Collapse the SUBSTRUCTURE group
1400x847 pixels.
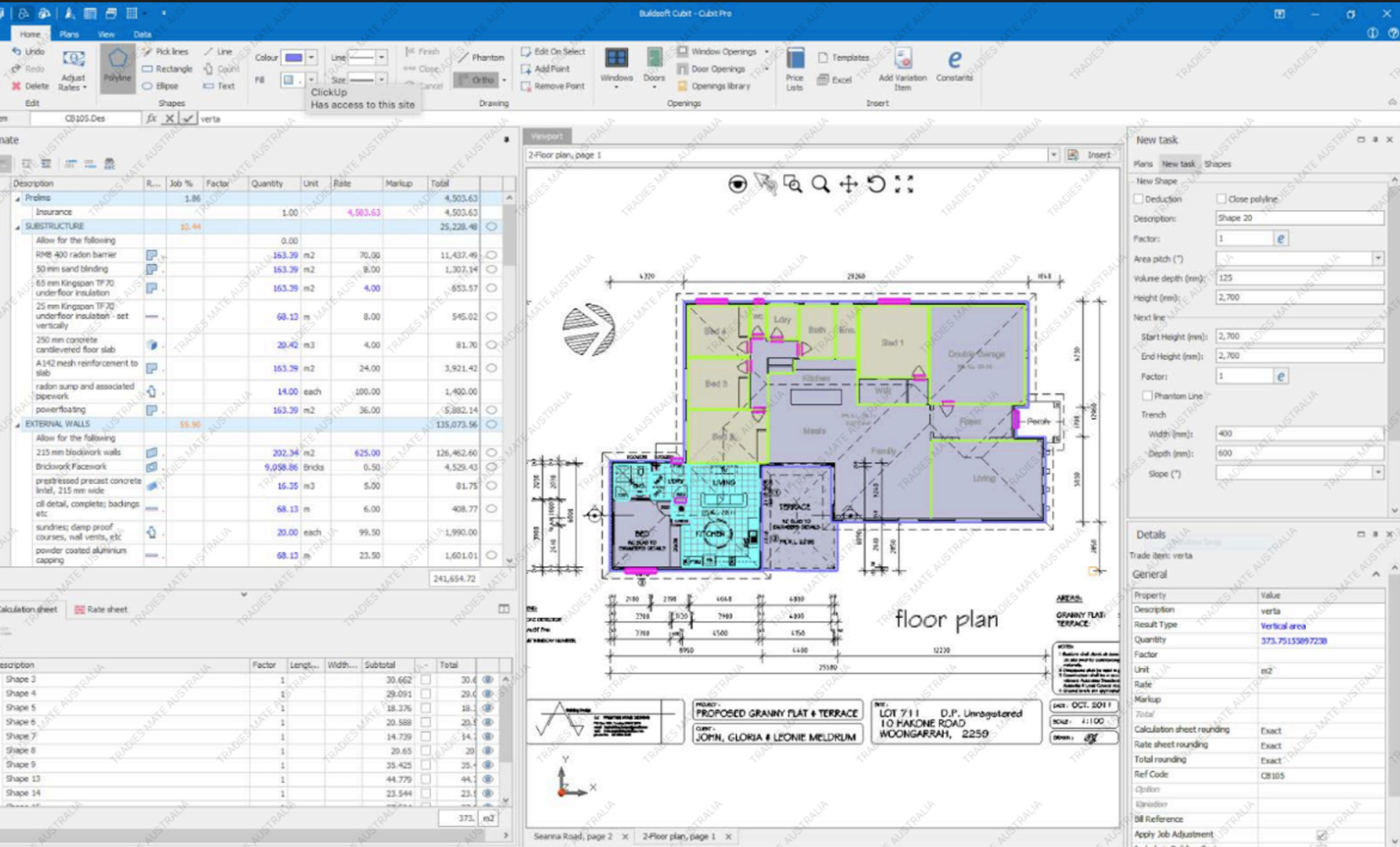click(18, 227)
